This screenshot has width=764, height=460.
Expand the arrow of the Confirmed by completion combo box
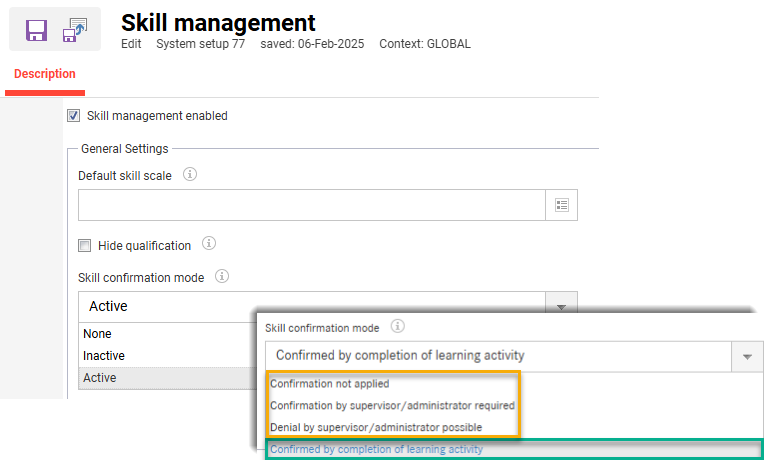[746, 356]
